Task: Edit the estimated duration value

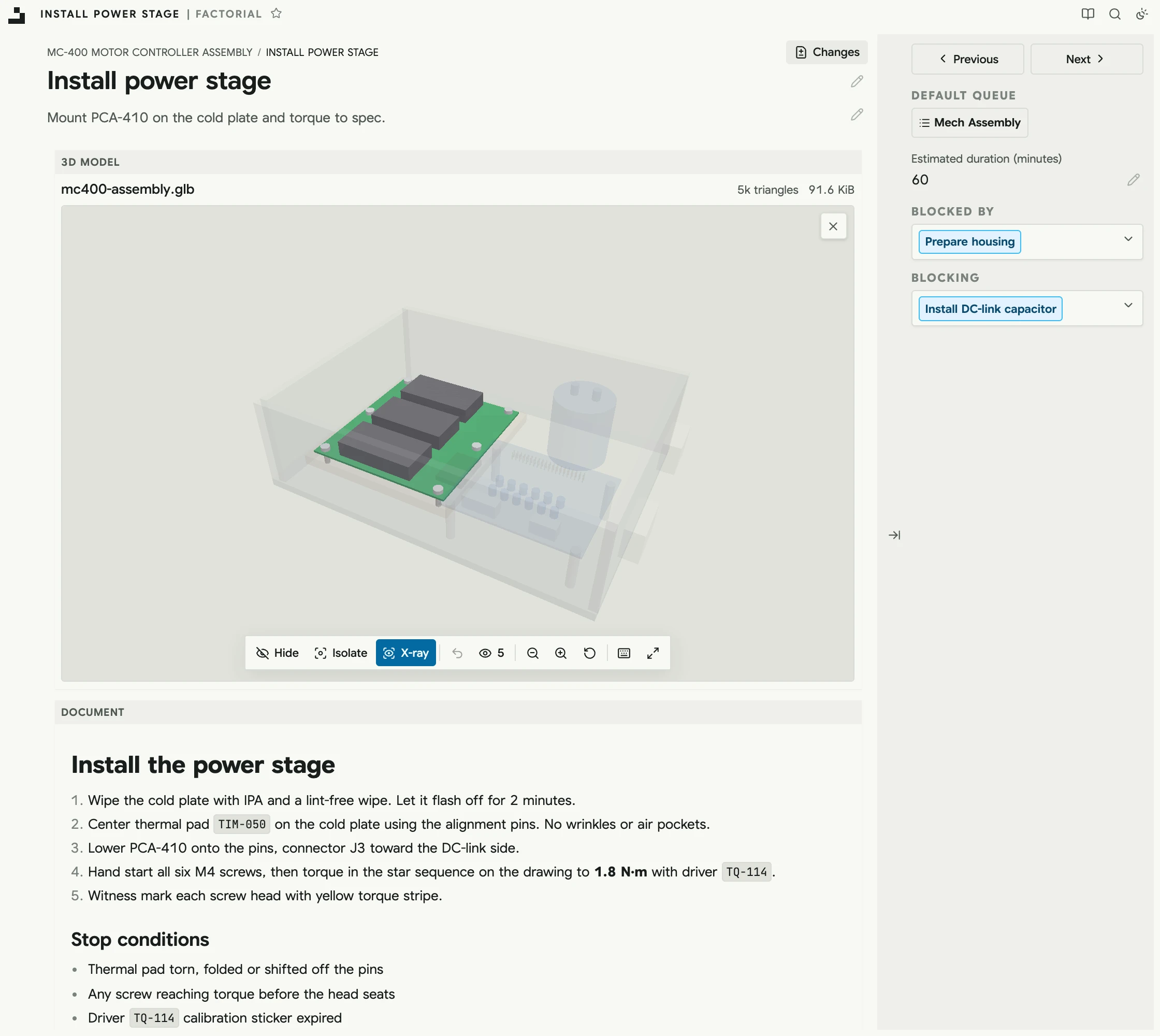Action: click(1133, 180)
